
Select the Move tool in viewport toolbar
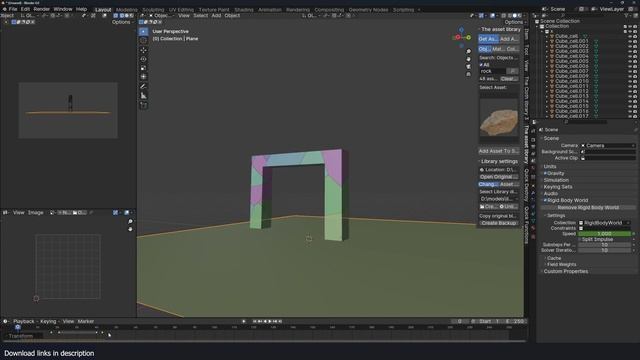(x=143, y=50)
